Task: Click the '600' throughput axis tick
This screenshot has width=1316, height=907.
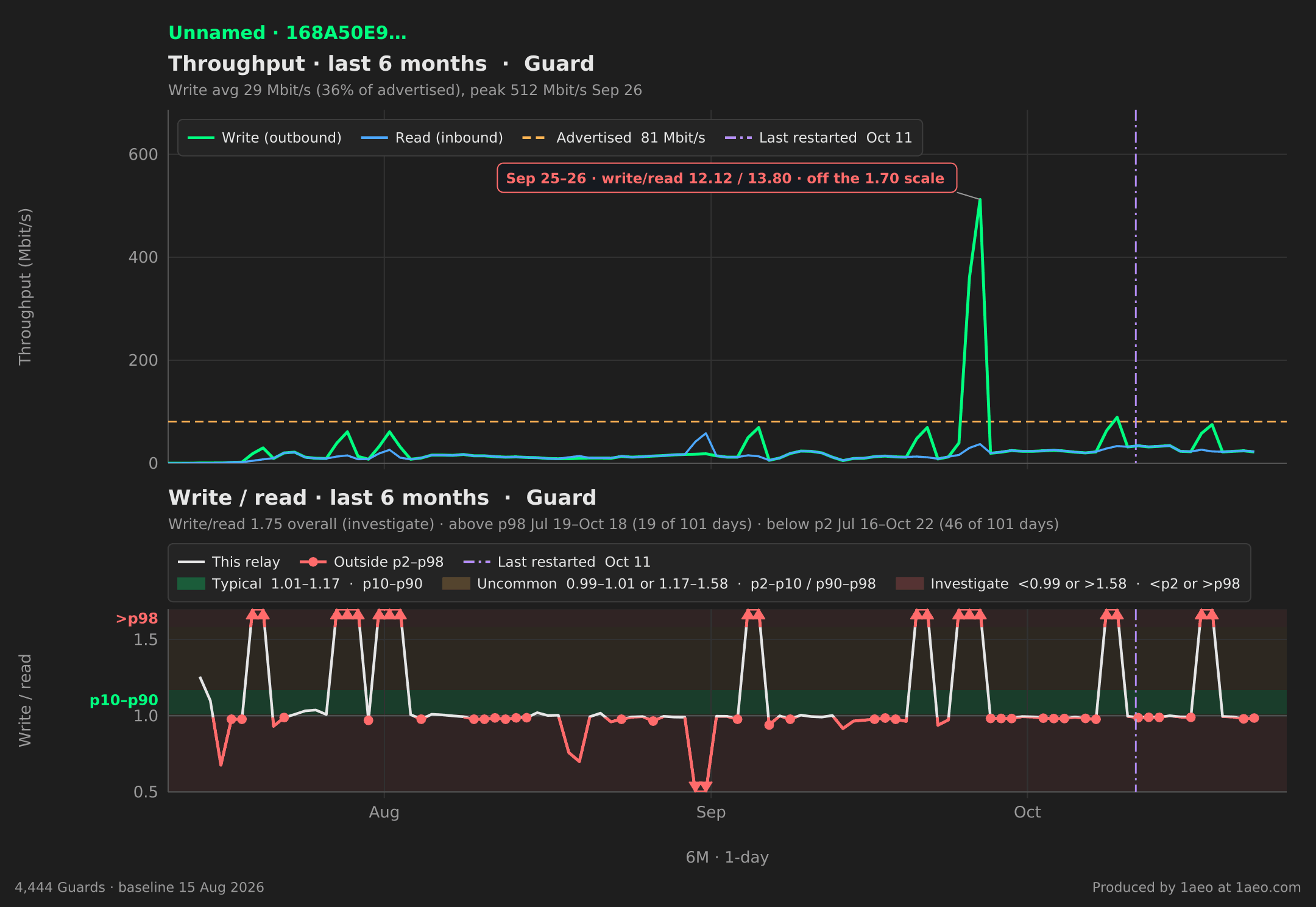Action: [143, 155]
